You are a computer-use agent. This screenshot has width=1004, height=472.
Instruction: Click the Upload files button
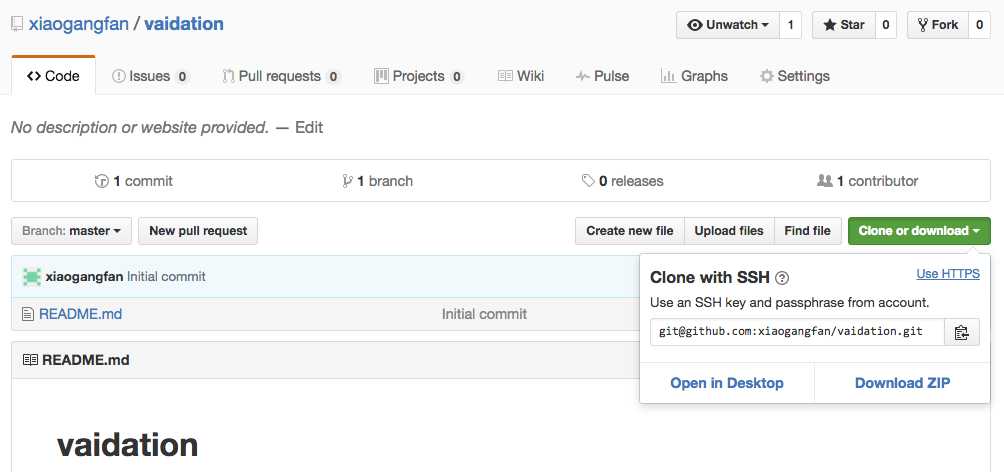point(729,231)
